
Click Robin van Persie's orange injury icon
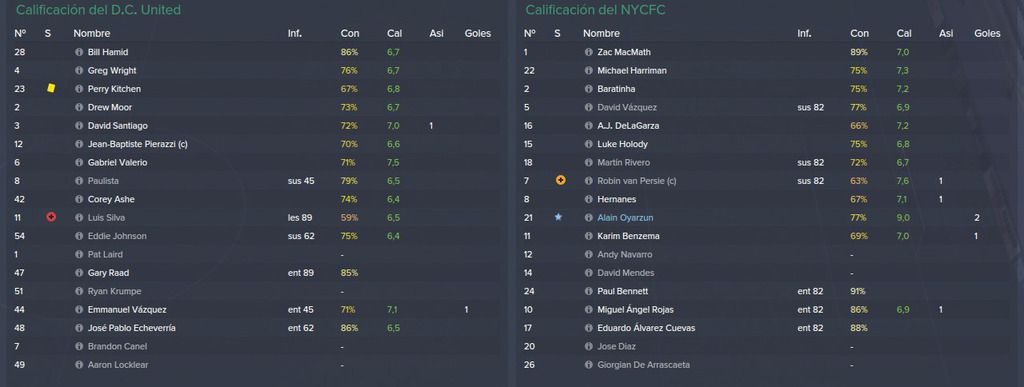tap(560, 180)
